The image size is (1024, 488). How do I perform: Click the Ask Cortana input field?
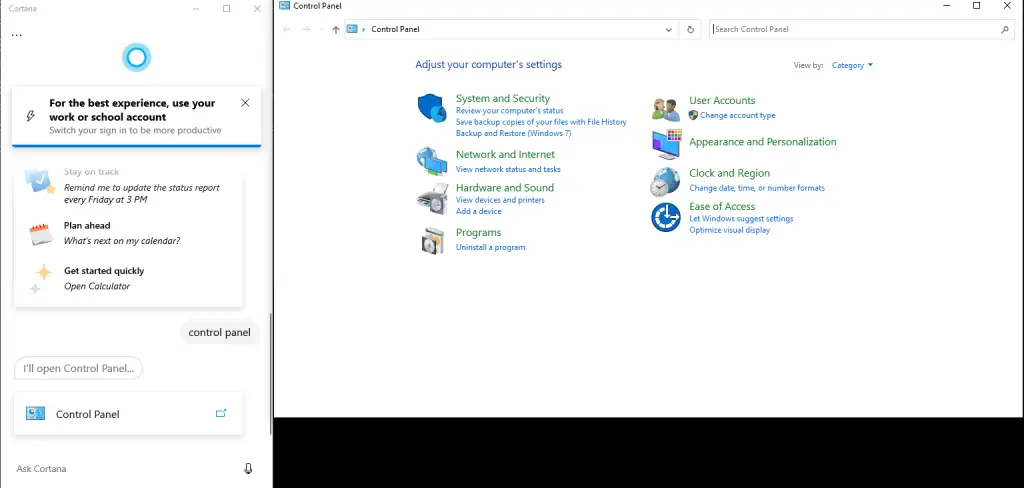(x=124, y=468)
